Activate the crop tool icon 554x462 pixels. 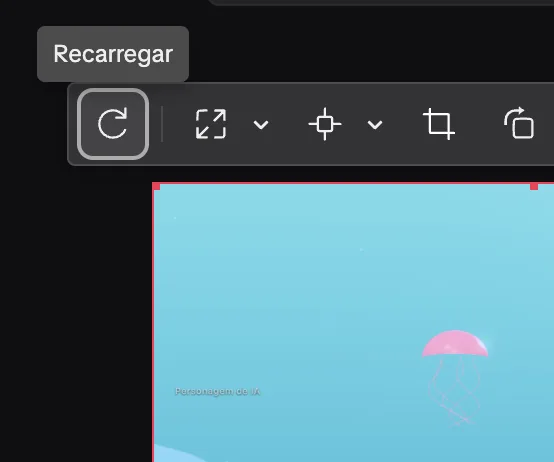click(439, 124)
